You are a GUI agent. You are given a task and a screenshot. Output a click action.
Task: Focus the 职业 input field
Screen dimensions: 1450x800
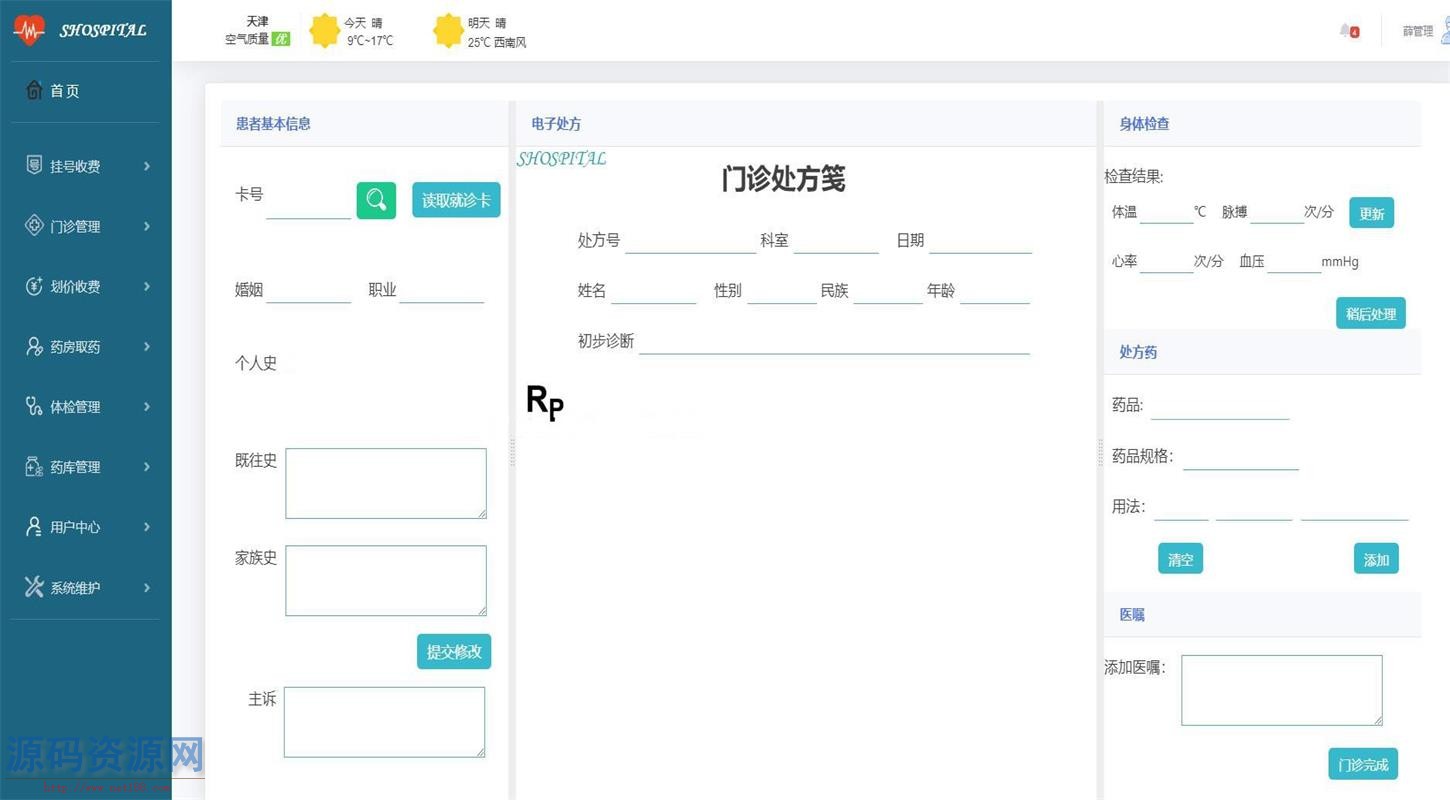[442, 290]
